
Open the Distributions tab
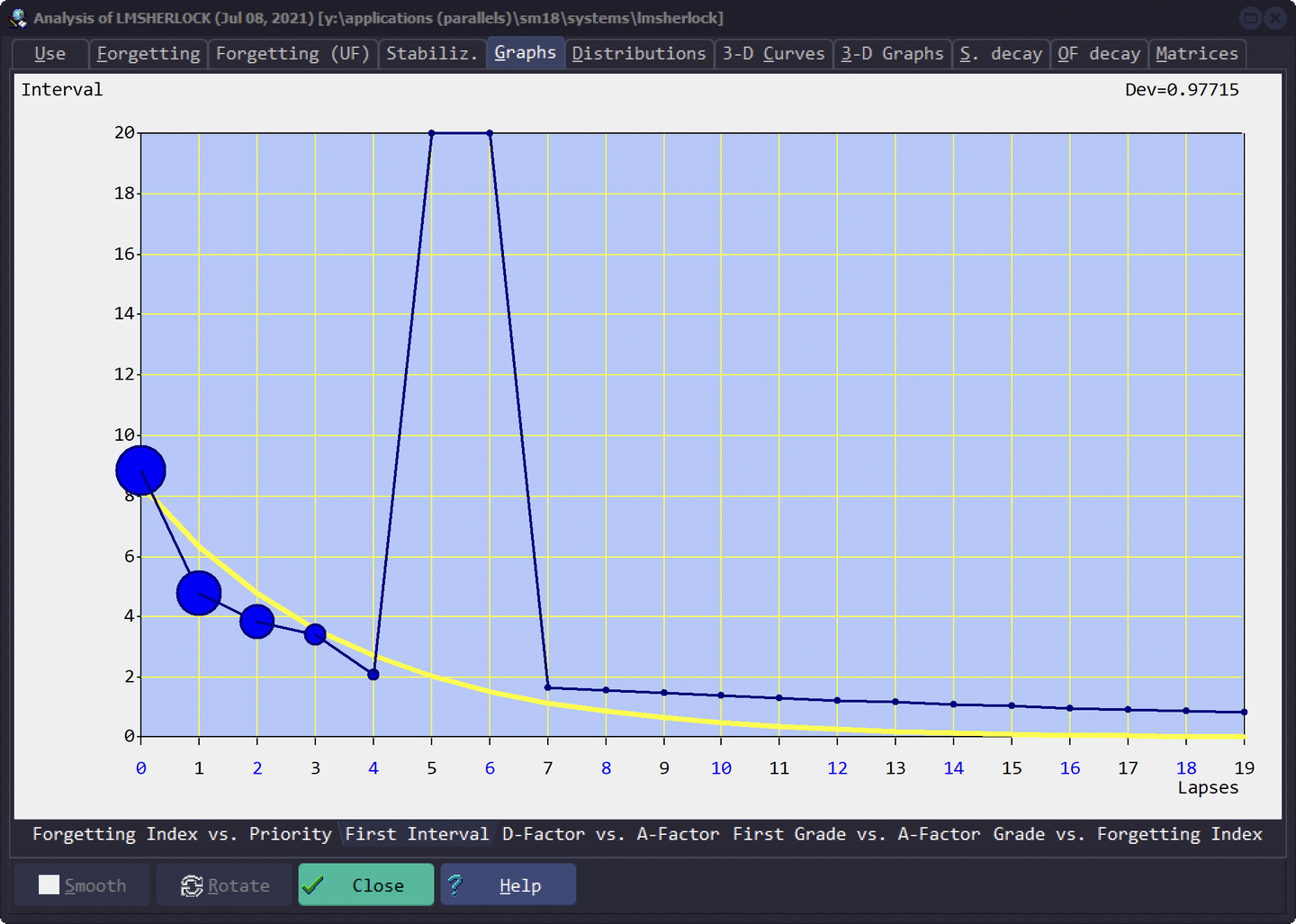coord(639,54)
